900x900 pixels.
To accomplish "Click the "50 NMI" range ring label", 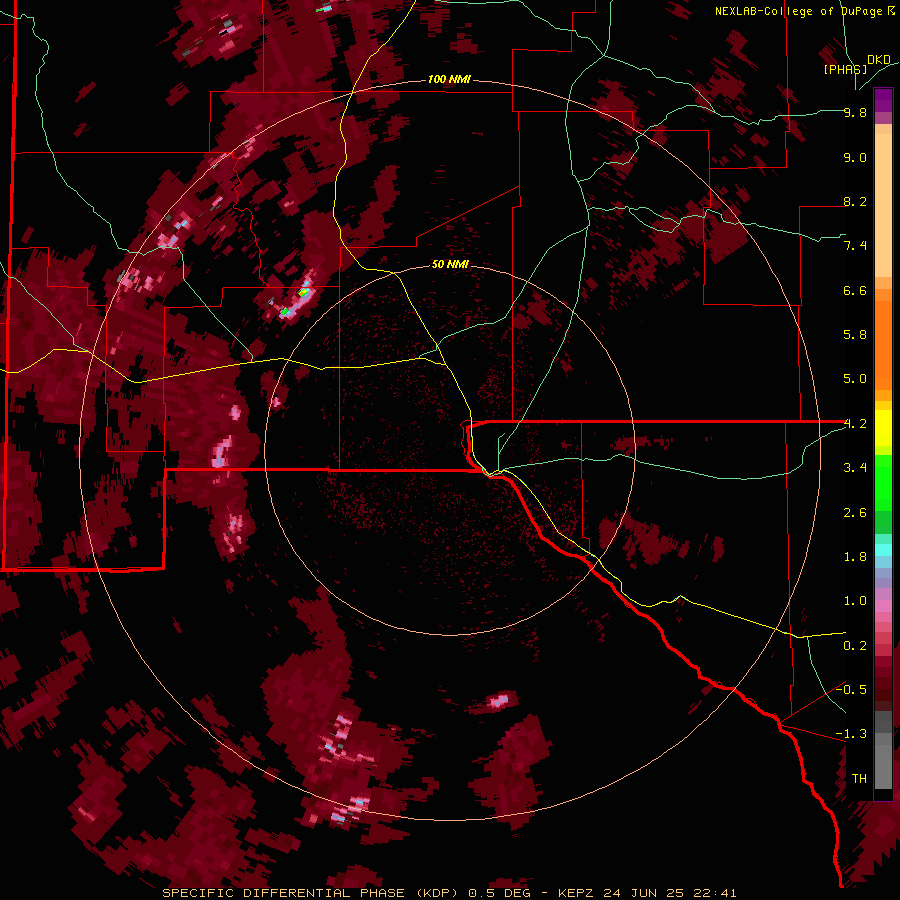I will (450, 265).
